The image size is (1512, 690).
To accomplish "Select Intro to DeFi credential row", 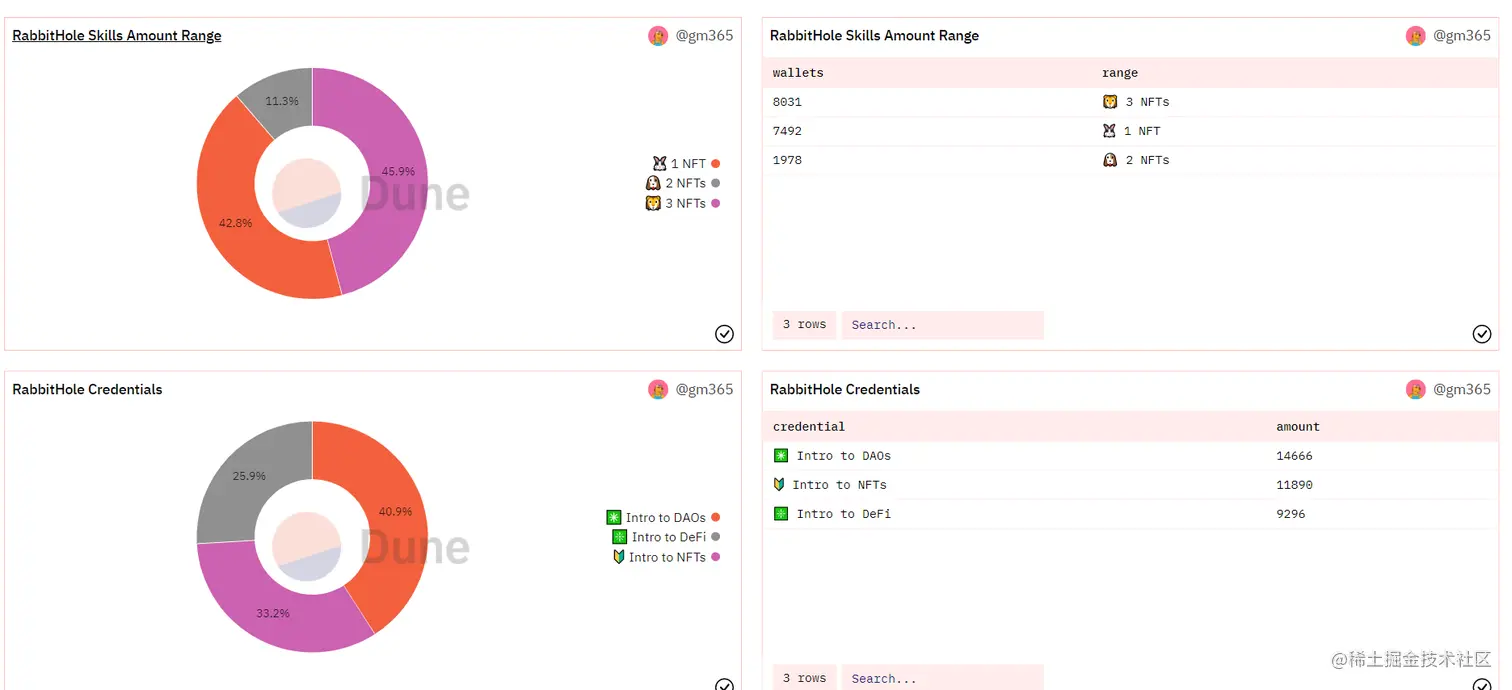I will pyautogui.click(x=1130, y=514).
